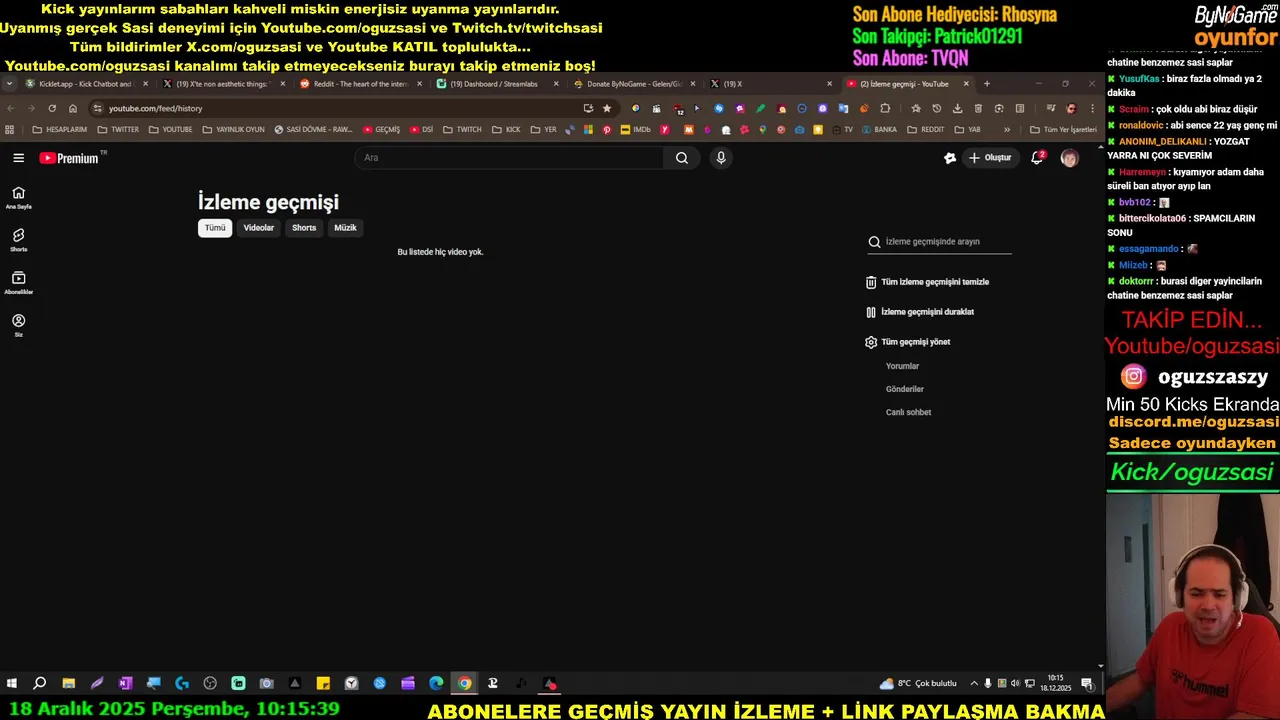
Task: Open the Siz (You) sidebar page
Action: [x=18, y=325]
